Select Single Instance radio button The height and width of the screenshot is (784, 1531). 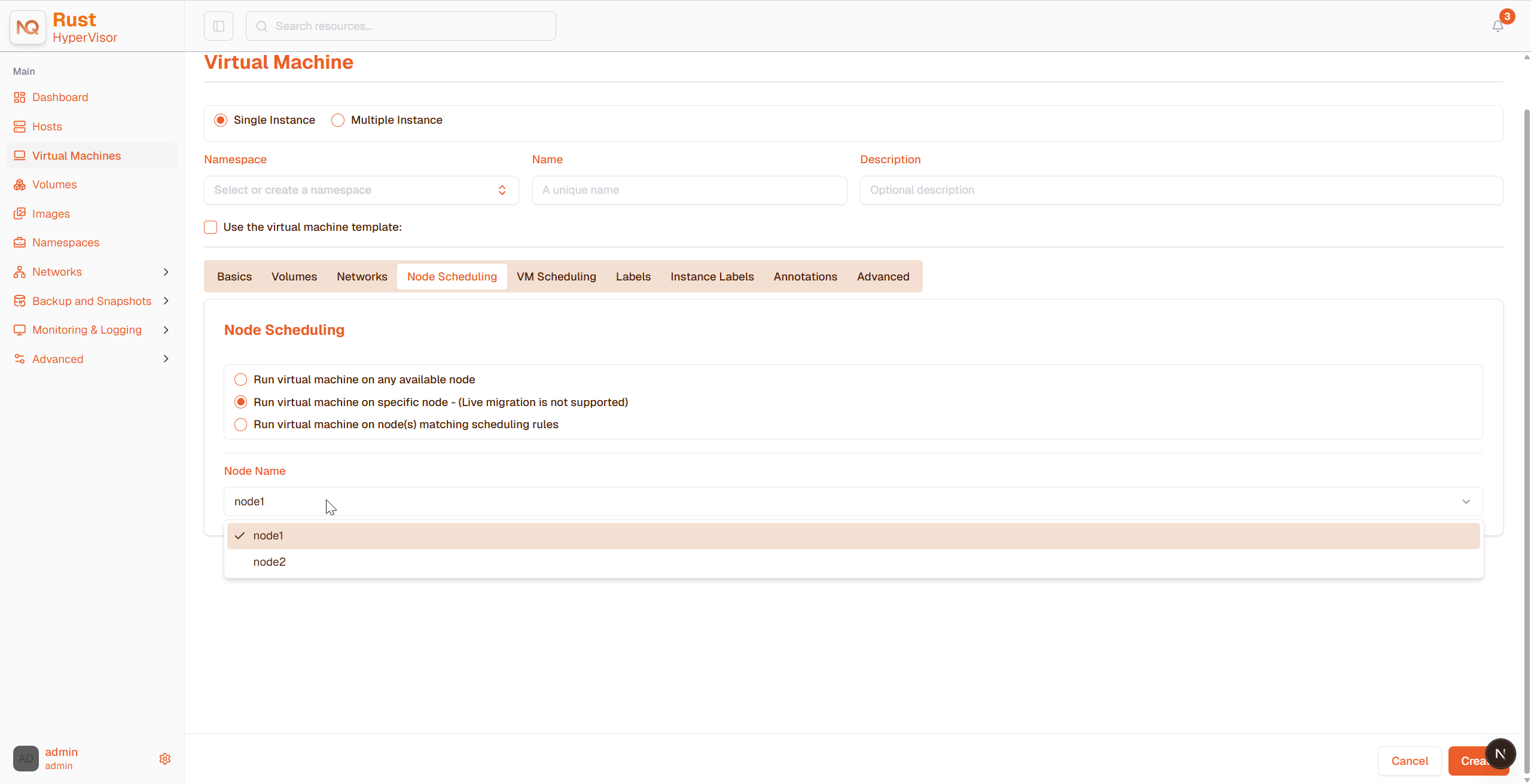(x=221, y=120)
